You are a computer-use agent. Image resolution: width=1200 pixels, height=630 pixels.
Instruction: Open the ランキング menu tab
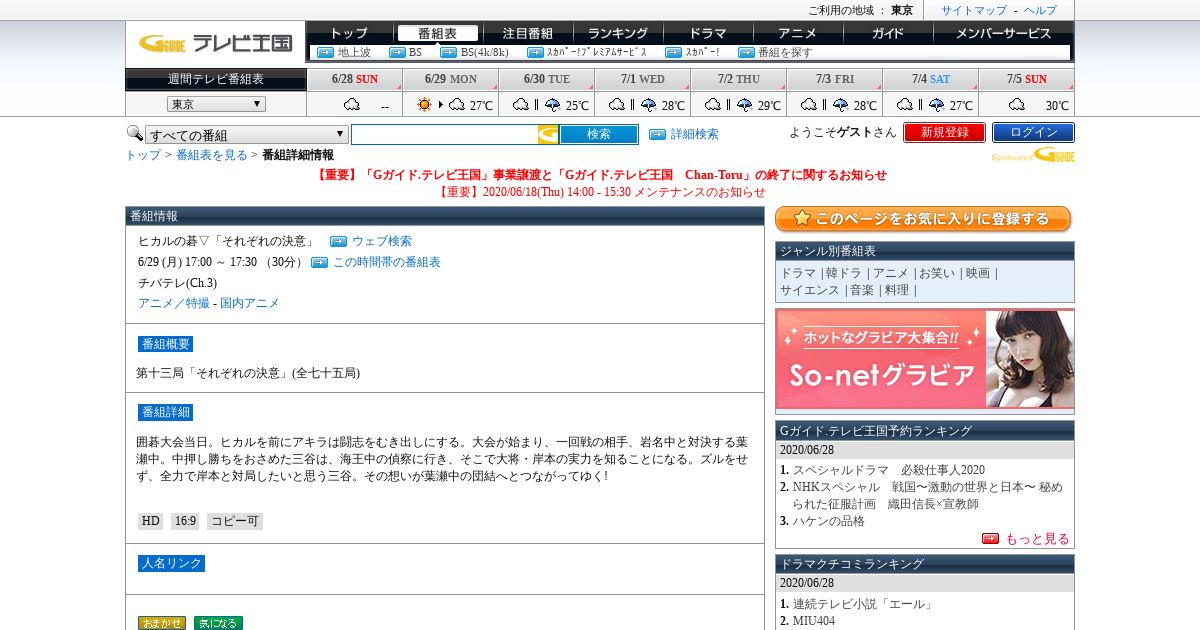click(x=618, y=33)
